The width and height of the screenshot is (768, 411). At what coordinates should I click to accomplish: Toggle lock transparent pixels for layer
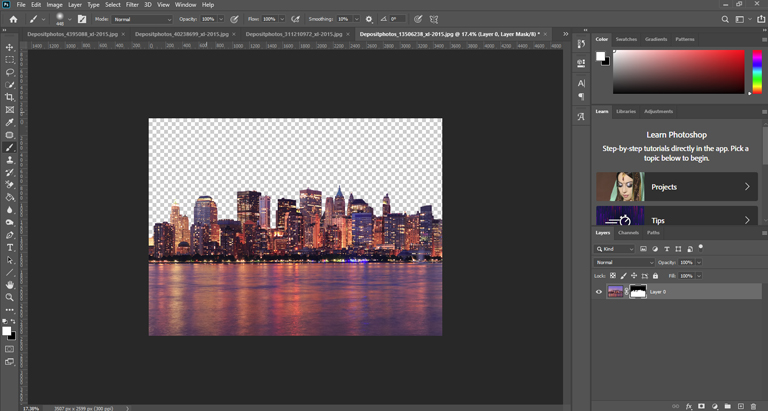point(613,276)
